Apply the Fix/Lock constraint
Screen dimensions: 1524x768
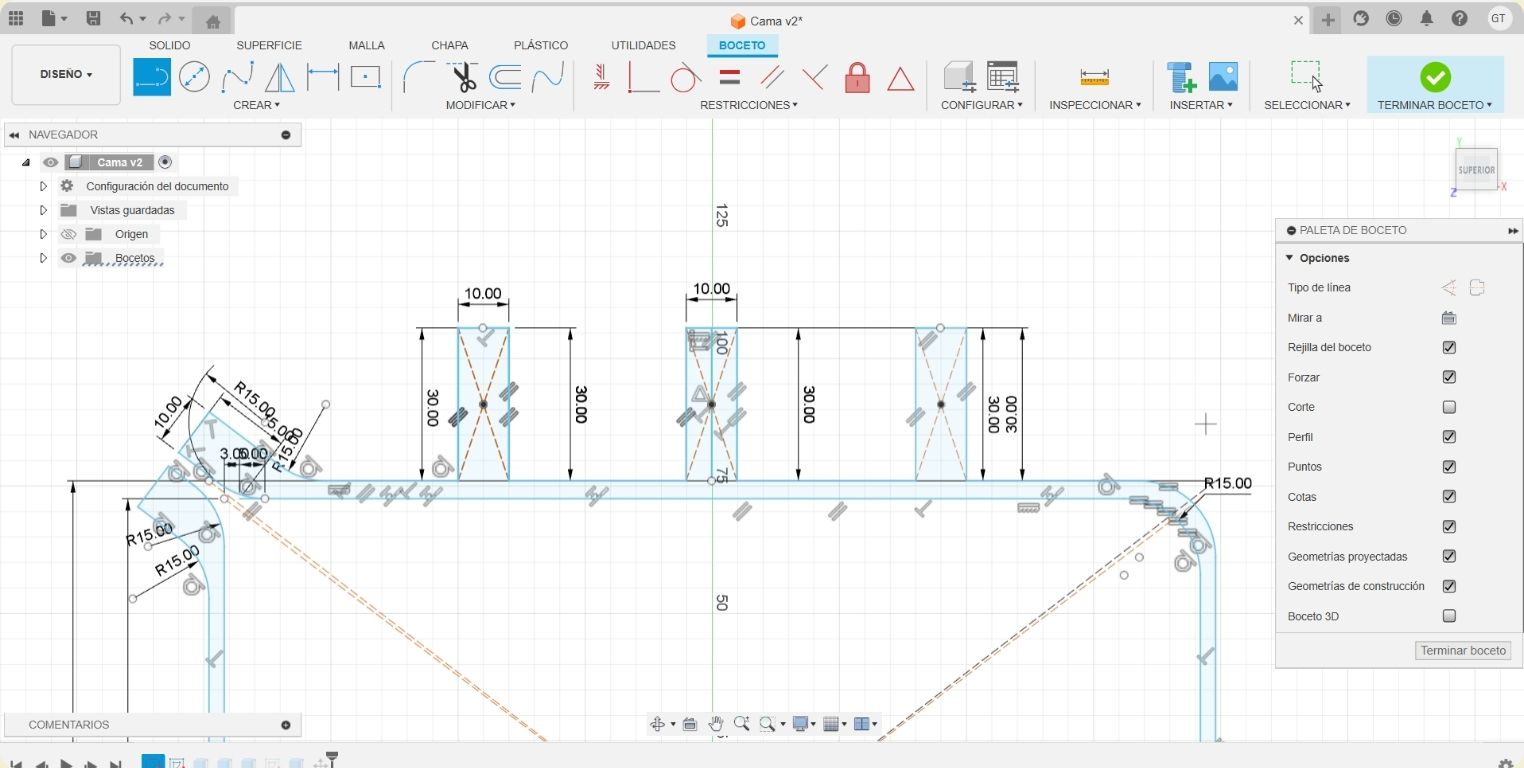(857, 77)
